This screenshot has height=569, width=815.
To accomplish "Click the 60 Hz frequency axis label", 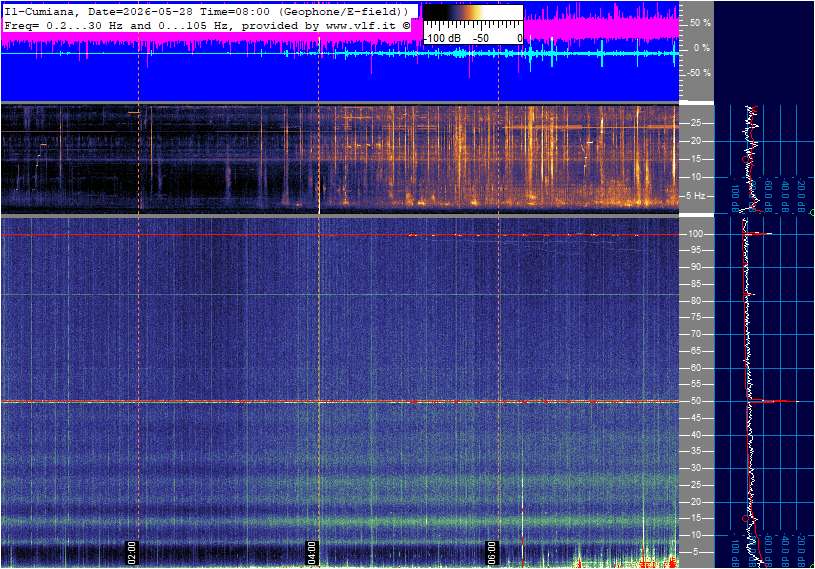I will pyautogui.click(x=695, y=368).
